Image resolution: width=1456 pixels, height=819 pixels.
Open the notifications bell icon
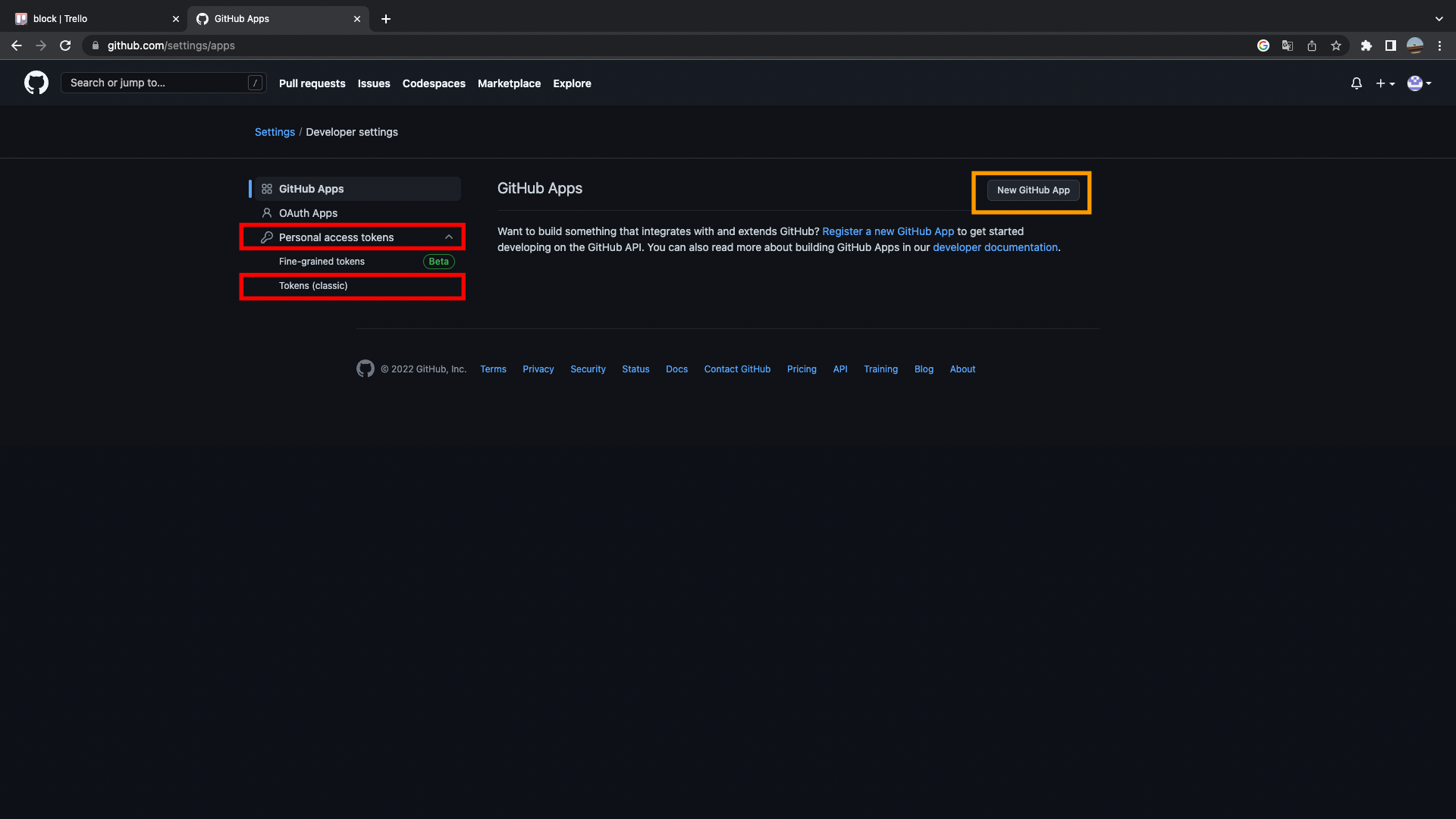pyautogui.click(x=1356, y=83)
